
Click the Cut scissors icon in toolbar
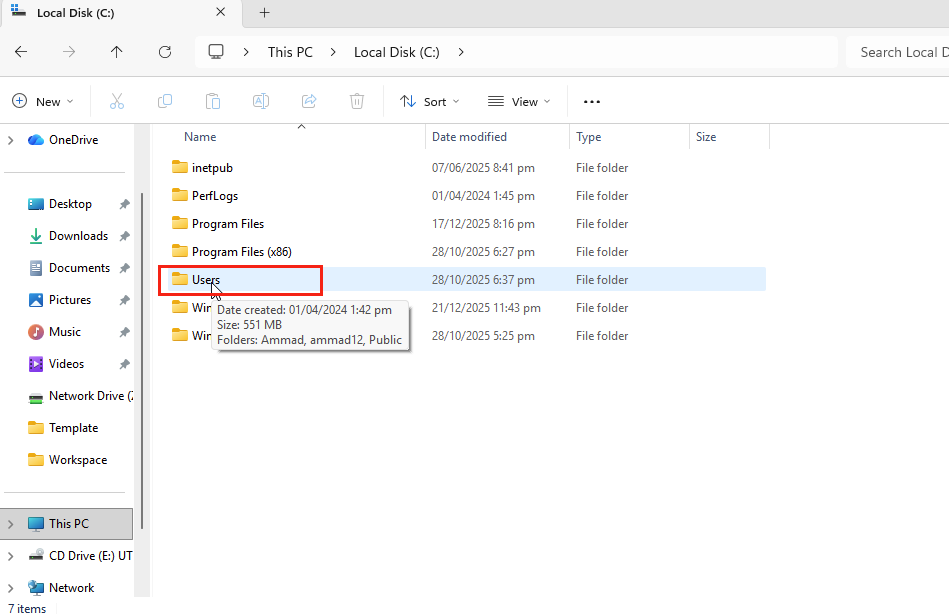point(117,101)
